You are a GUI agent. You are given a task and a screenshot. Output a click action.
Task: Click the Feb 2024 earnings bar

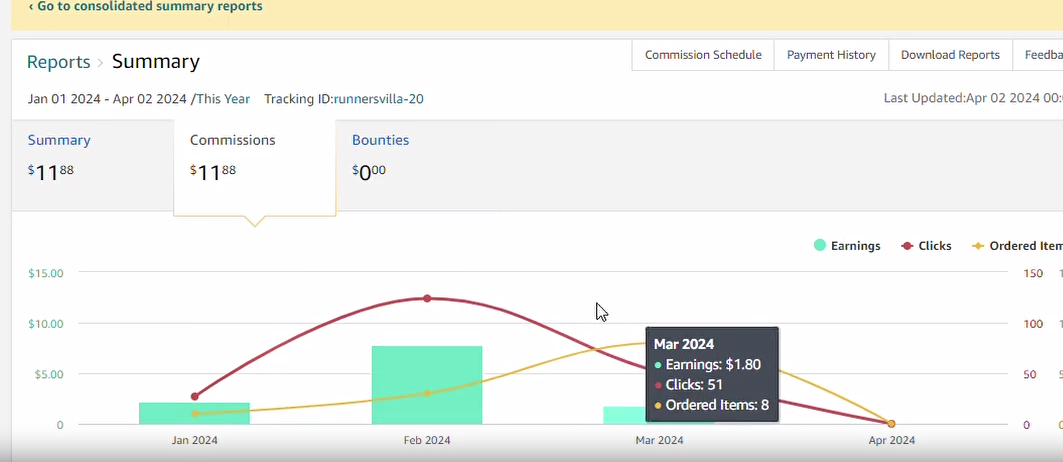pos(427,385)
